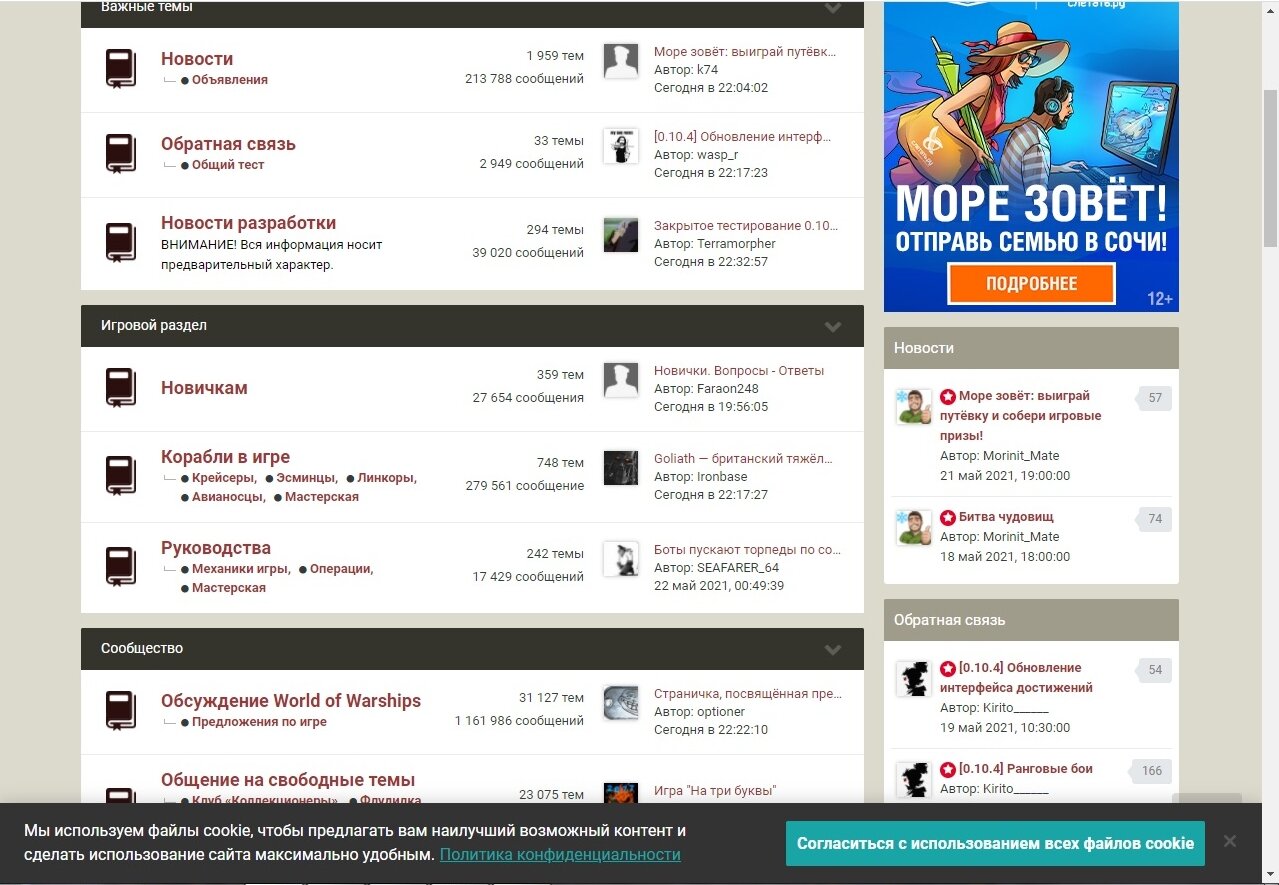Go to the Линкоры subforum
The width and height of the screenshot is (1279, 885).
click(385, 478)
